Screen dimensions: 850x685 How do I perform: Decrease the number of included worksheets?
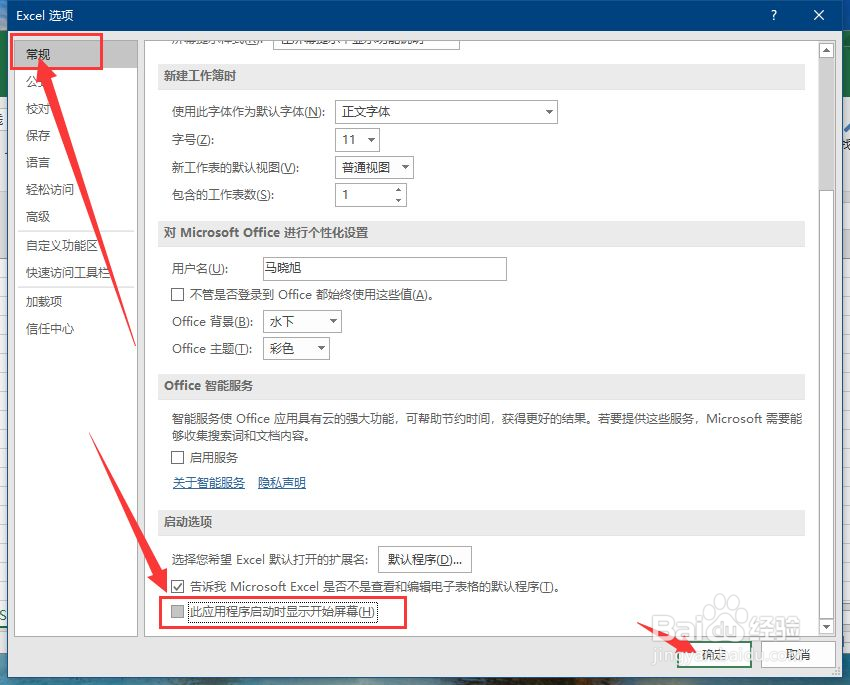click(x=398, y=201)
